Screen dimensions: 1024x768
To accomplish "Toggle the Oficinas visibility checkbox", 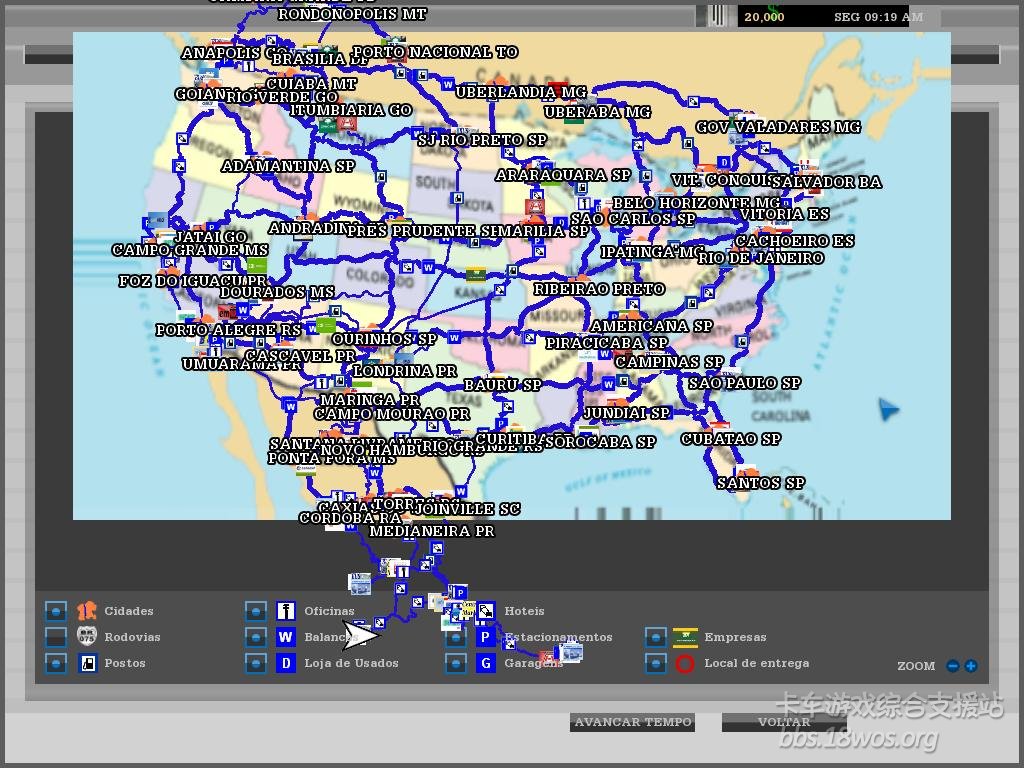I will click(x=256, y=611).
